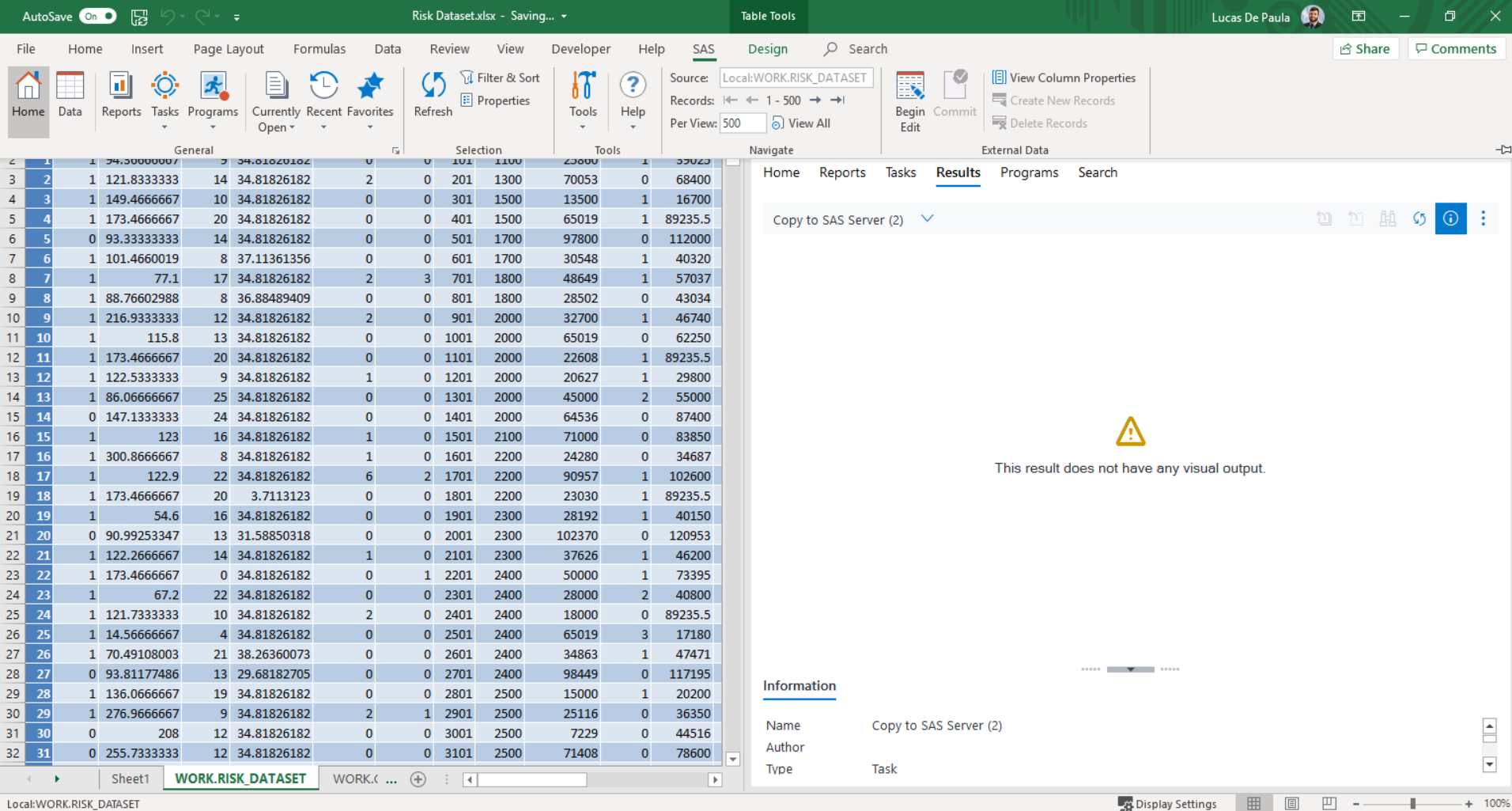Click the zoom slider handle in status bar
The width and height of the screenshot is (1512, 811).
click(1412, 803)
